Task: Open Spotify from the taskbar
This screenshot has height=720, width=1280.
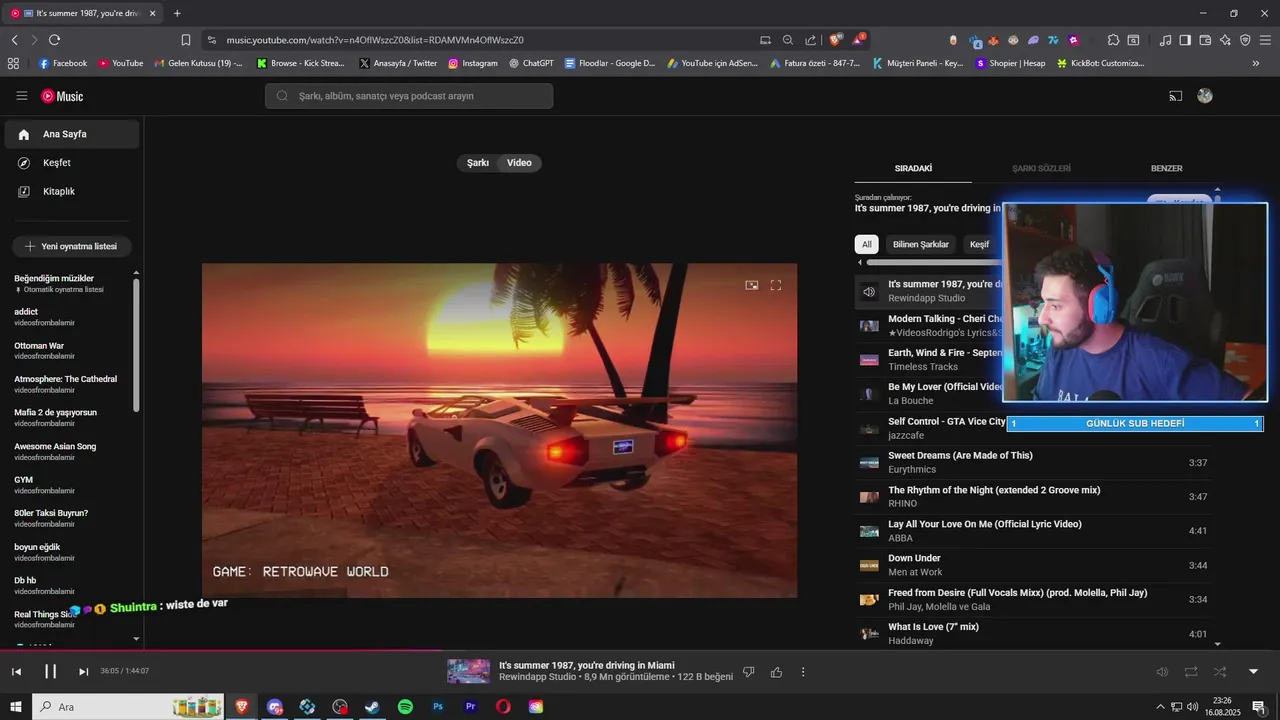Action: pos(405,707)
